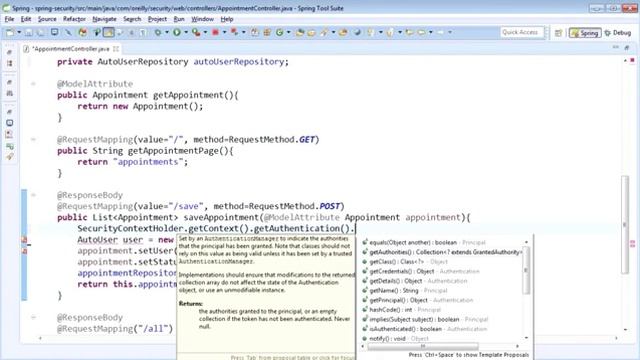This screenshot has width=640, height=360.
Task: Close the AppointmentController.java tab
Action: tap(116, 49)
